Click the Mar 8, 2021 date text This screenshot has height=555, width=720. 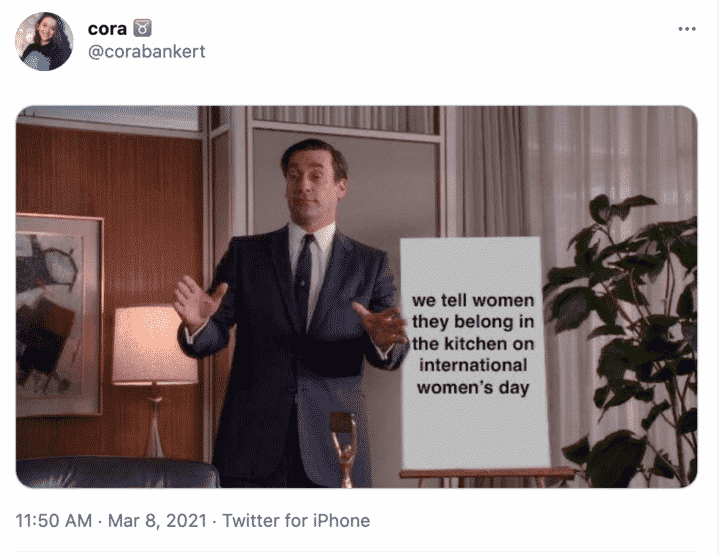[x=157, y=521]
